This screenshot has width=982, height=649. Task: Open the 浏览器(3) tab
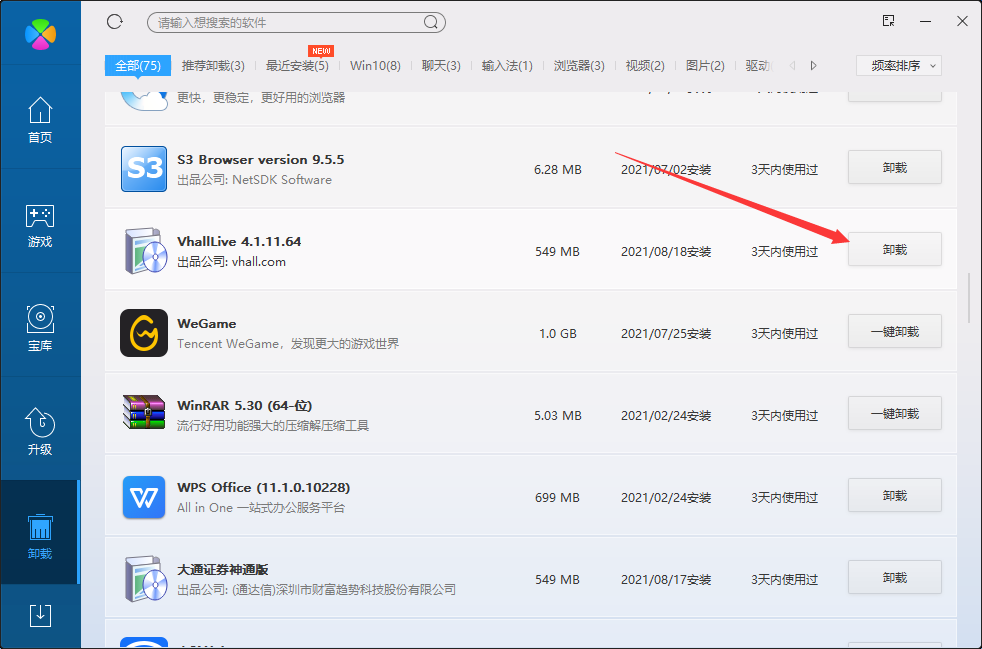click(x=579, y=66)
